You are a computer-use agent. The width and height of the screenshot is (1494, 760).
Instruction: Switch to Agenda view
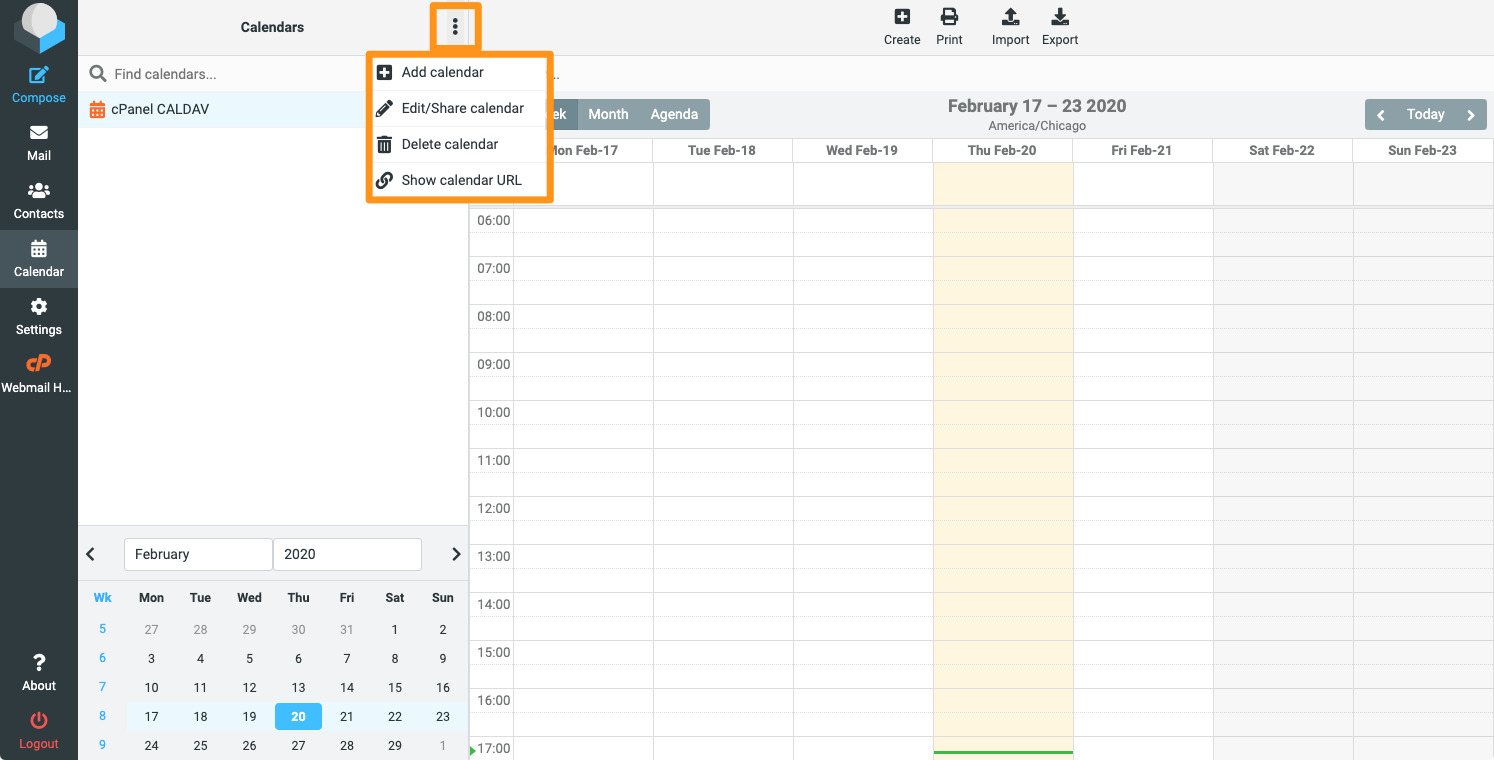tap(674, 114)
